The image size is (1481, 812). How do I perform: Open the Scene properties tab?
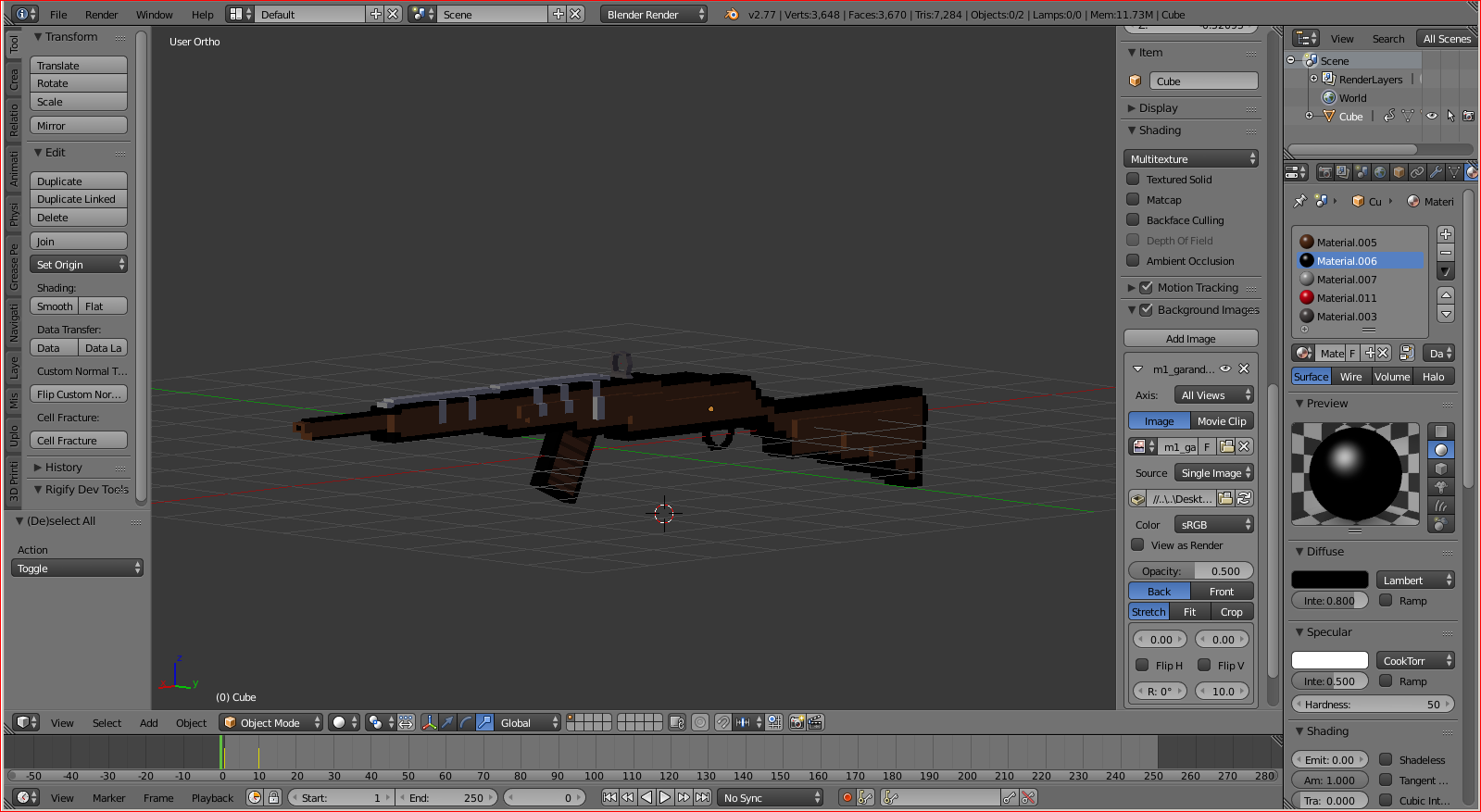point(1362,172)
